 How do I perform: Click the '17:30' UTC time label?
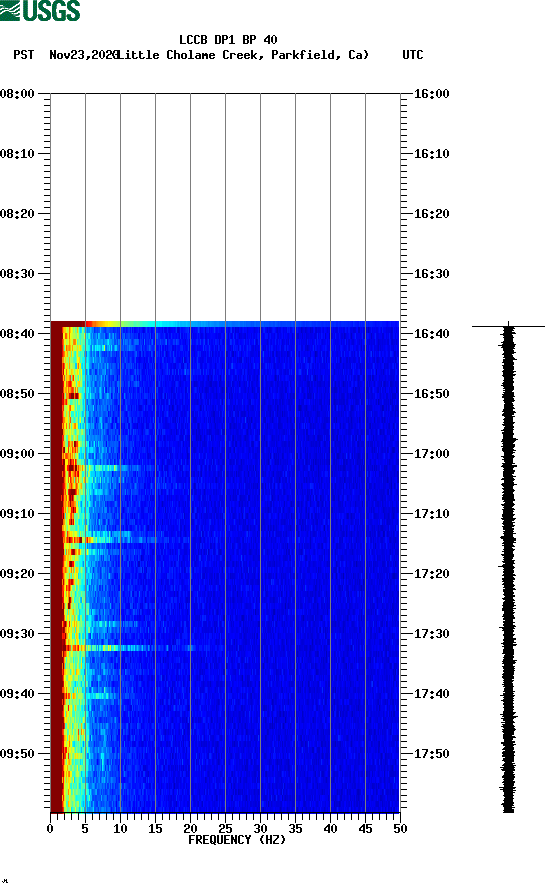click(x=431, y=634)
